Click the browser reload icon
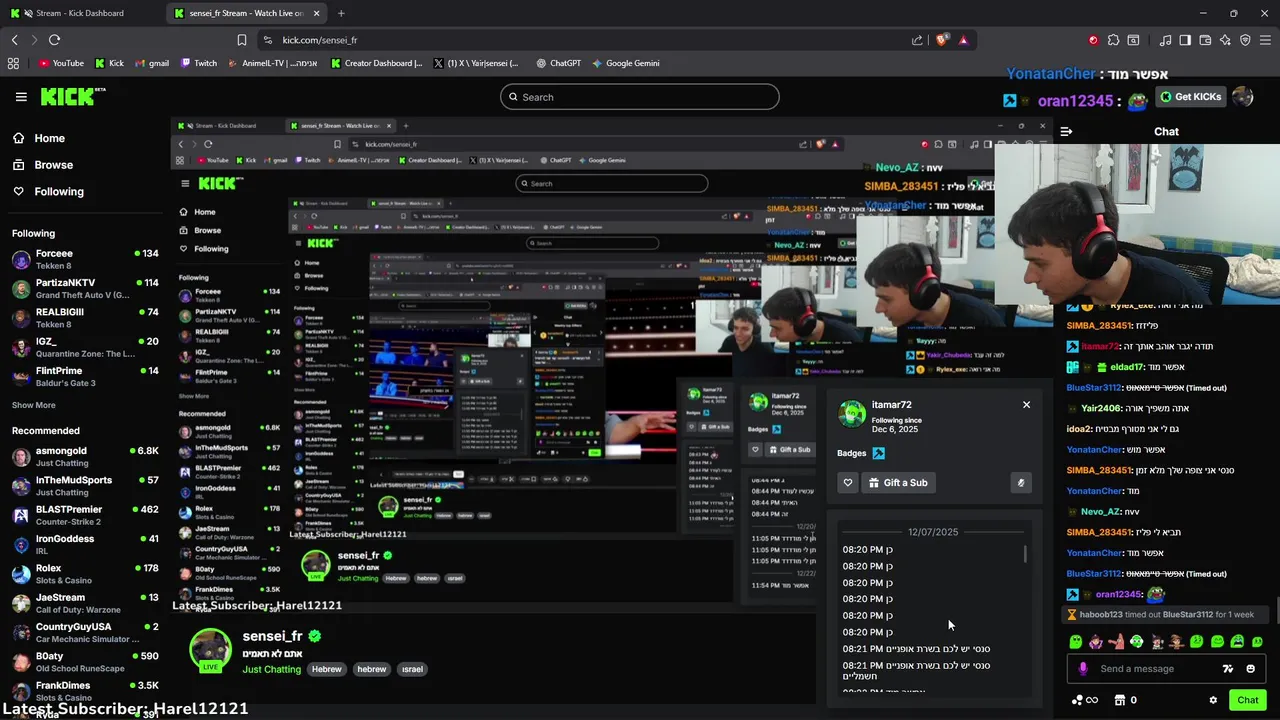Image resolution: width=1280 pixels, height=720 pixels. (x=54, y=40)
